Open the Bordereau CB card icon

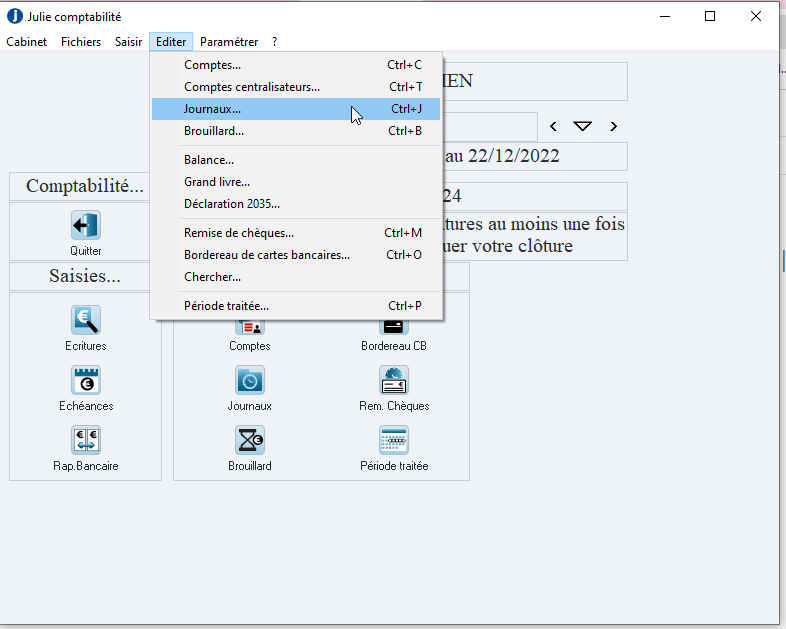tap(394, 327)
